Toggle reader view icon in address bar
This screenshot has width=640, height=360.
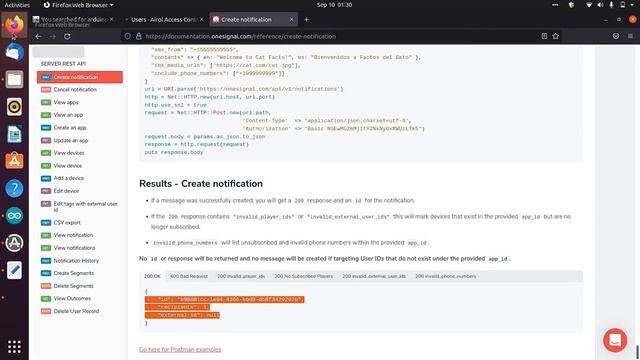pos(544,36)
